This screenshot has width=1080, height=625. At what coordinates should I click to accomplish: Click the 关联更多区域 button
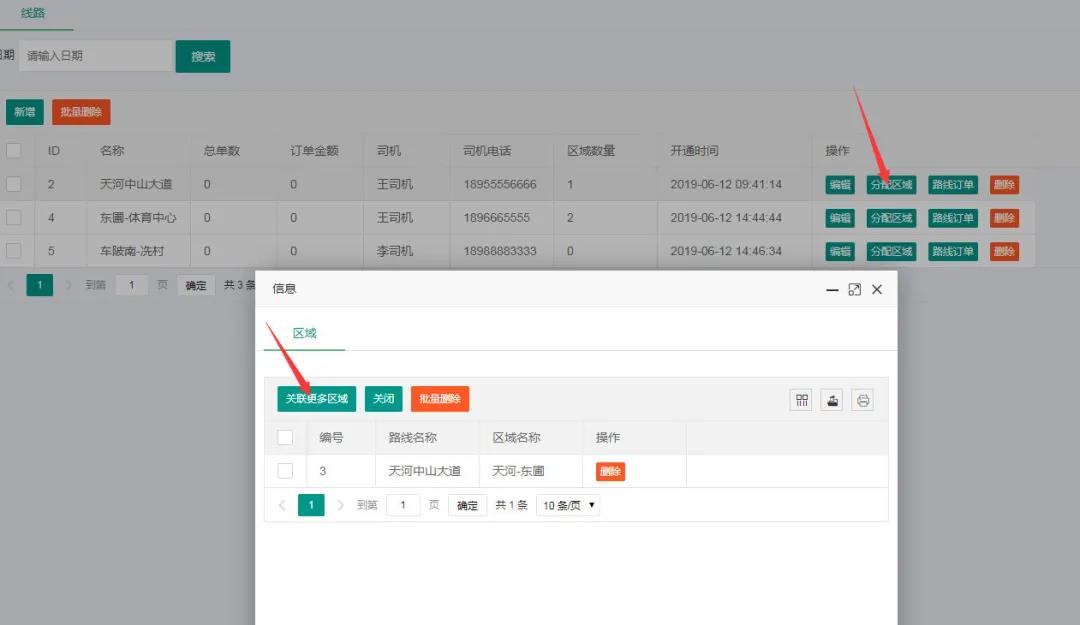coord(316,399)
